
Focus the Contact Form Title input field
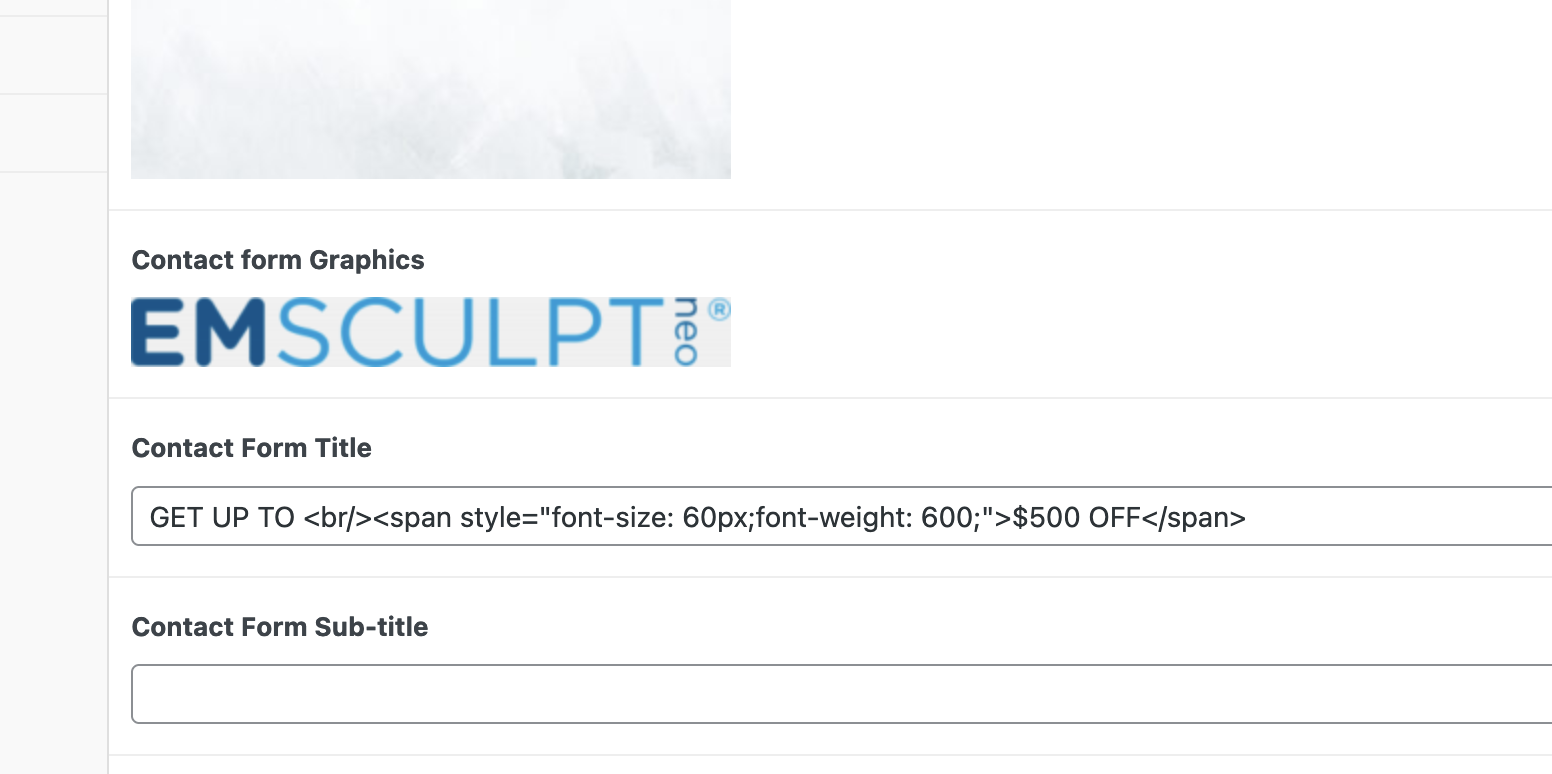coord(841,516)
